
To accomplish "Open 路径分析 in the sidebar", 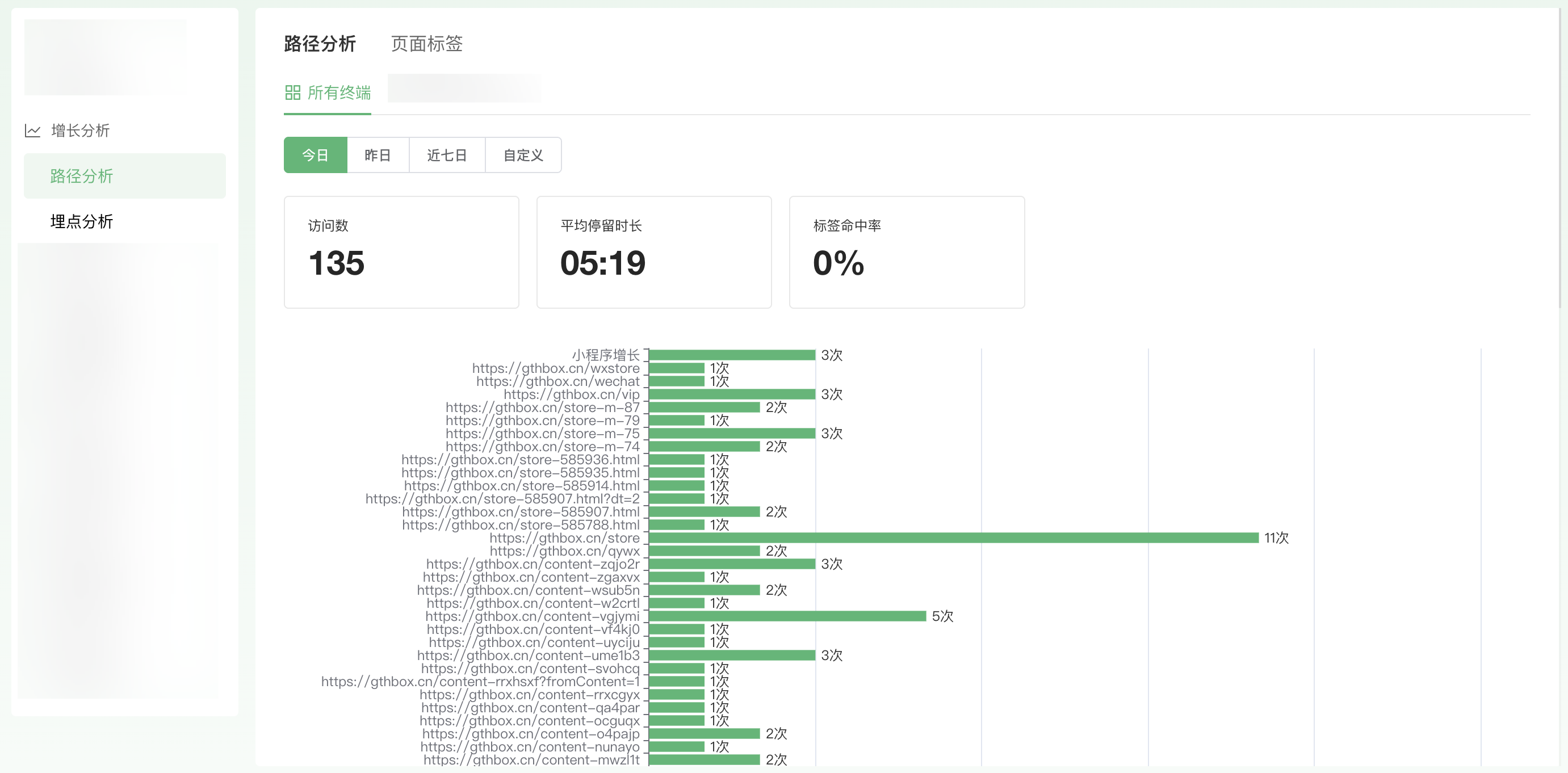I will pos(82,176).
